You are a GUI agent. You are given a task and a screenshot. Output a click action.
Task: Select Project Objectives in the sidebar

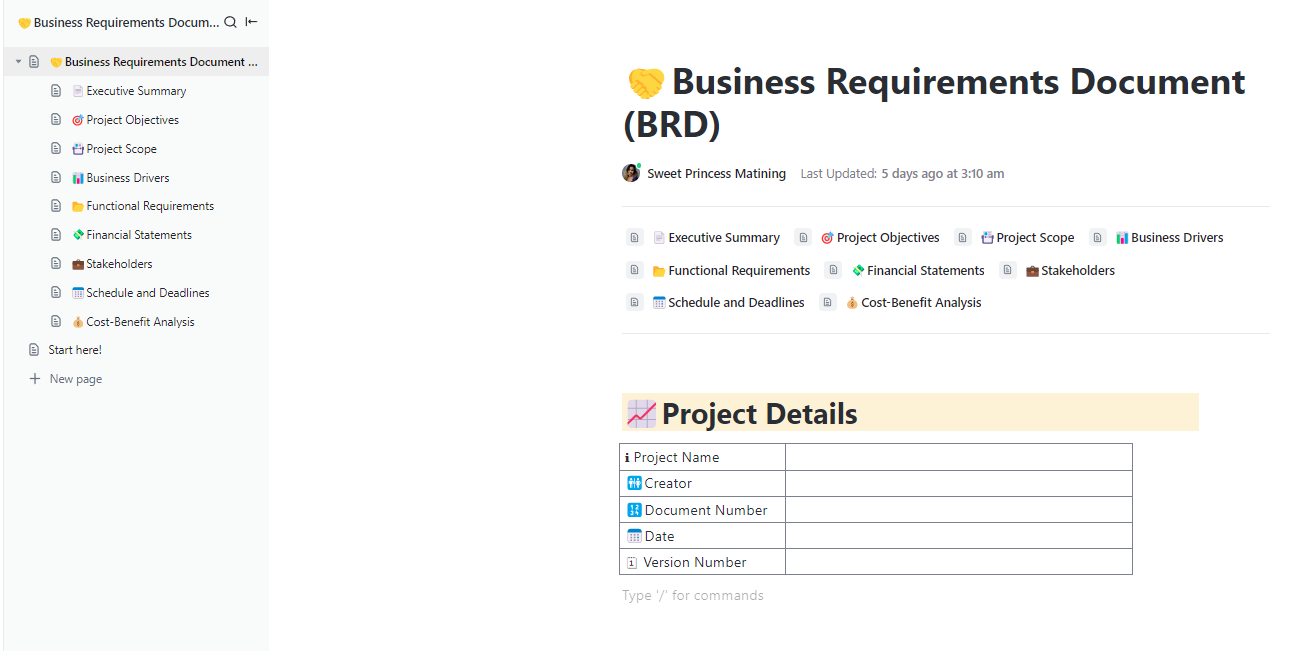click(132, 120)
